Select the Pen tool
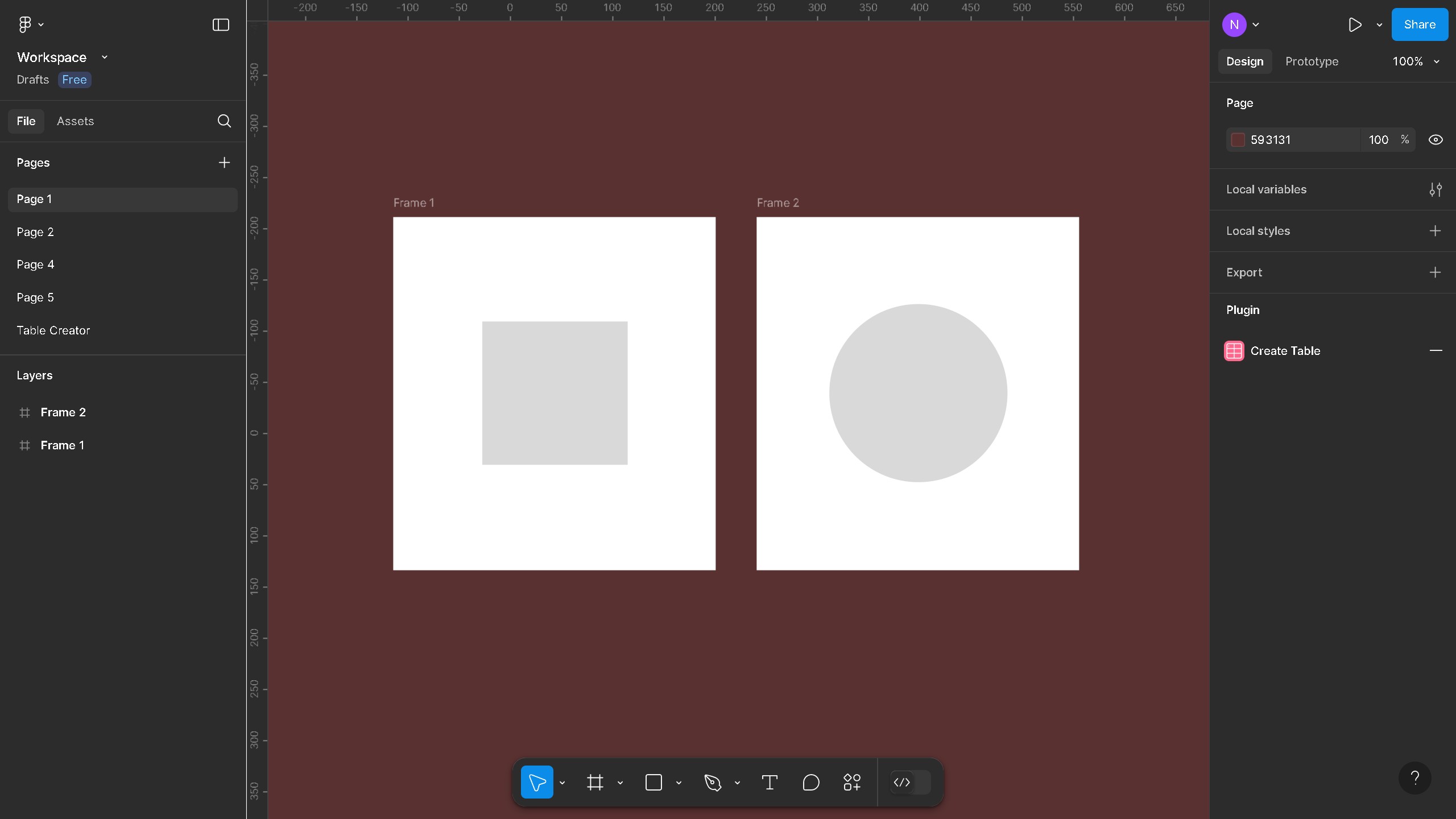1456x819 pixels. point(713,782)
